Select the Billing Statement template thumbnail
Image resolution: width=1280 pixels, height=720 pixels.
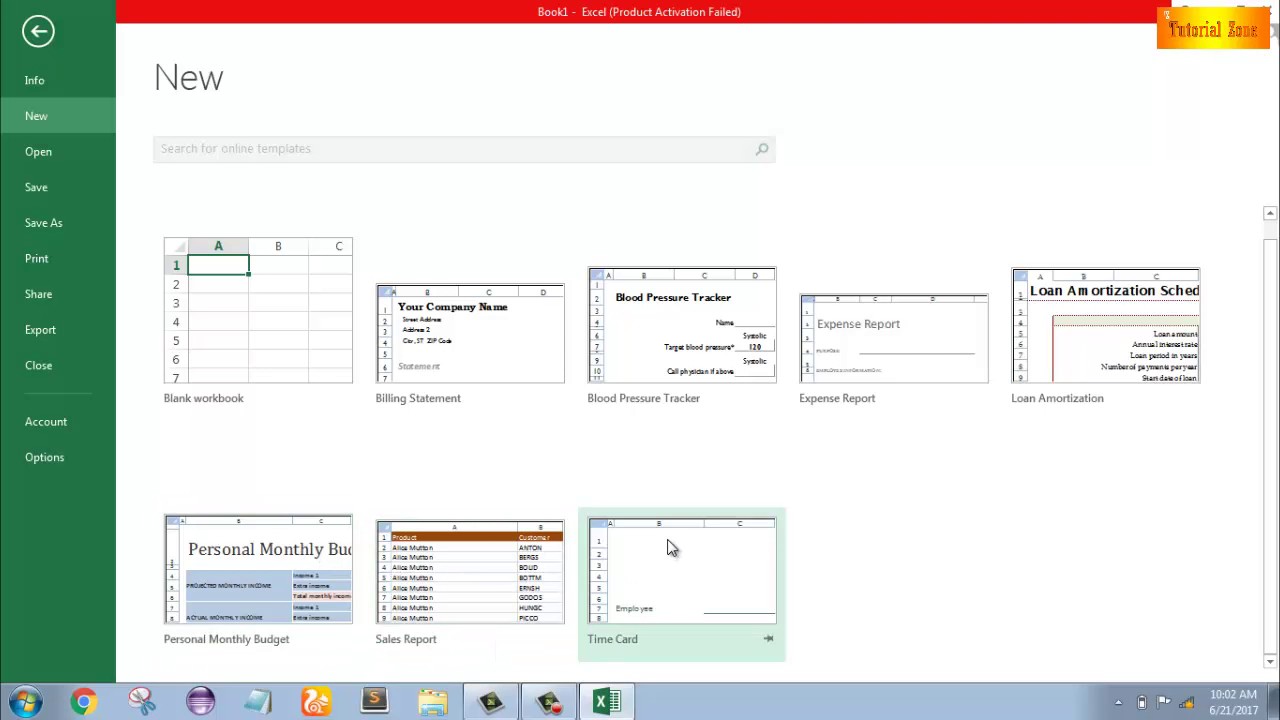pyautogui.click(x=470, y=333)
